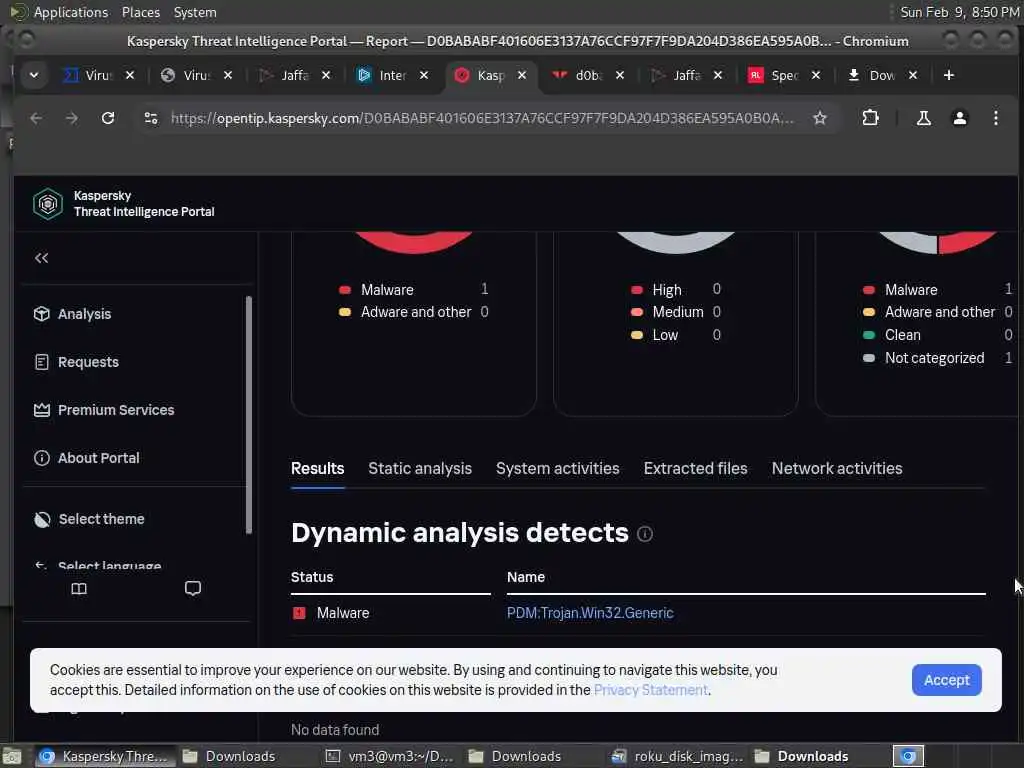Click the info icon beside Dynamic analysis detects
This screenshot has width=1024, height=768.
click(x=645, y=534)
